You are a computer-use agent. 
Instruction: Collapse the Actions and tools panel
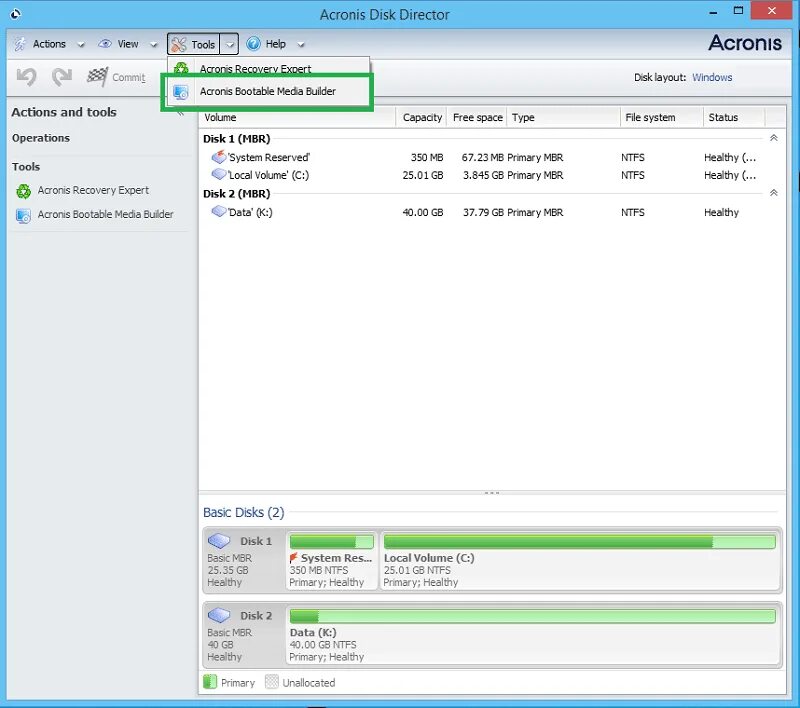point(180,113)
